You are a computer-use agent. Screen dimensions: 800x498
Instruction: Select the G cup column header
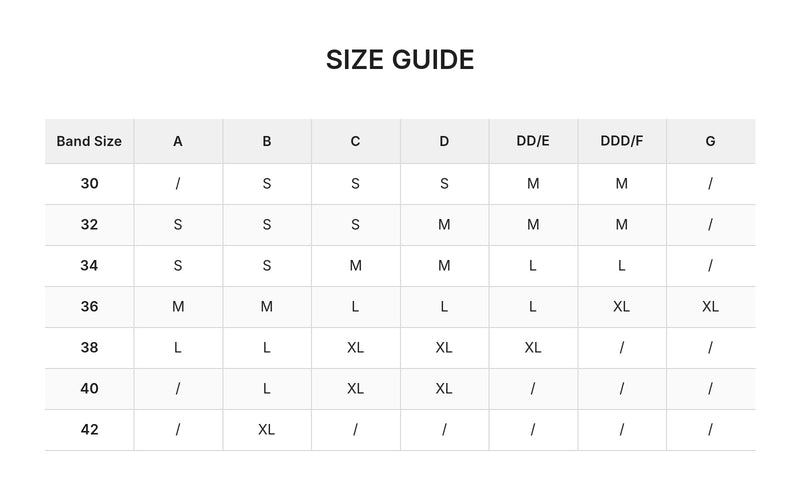pyautogui.click(x=711, y=141)
